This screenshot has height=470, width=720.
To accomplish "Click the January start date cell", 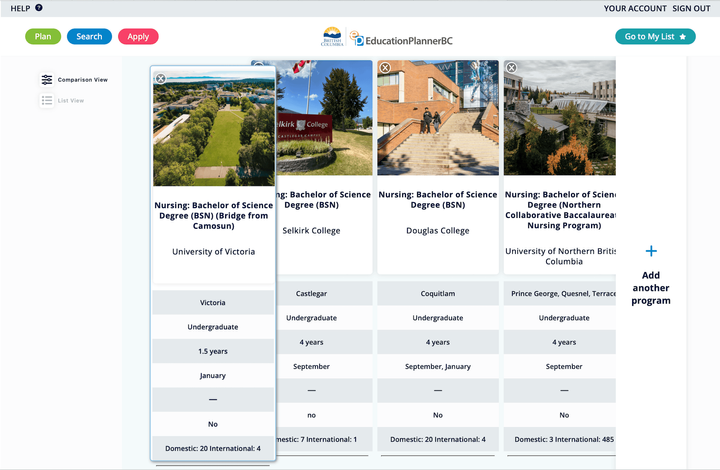I will coord(213,375).
